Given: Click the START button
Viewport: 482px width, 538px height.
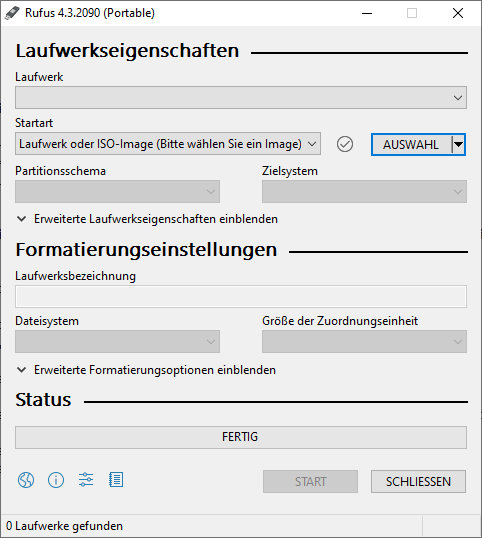Looking at the screenshot, I should click(310, 481).
